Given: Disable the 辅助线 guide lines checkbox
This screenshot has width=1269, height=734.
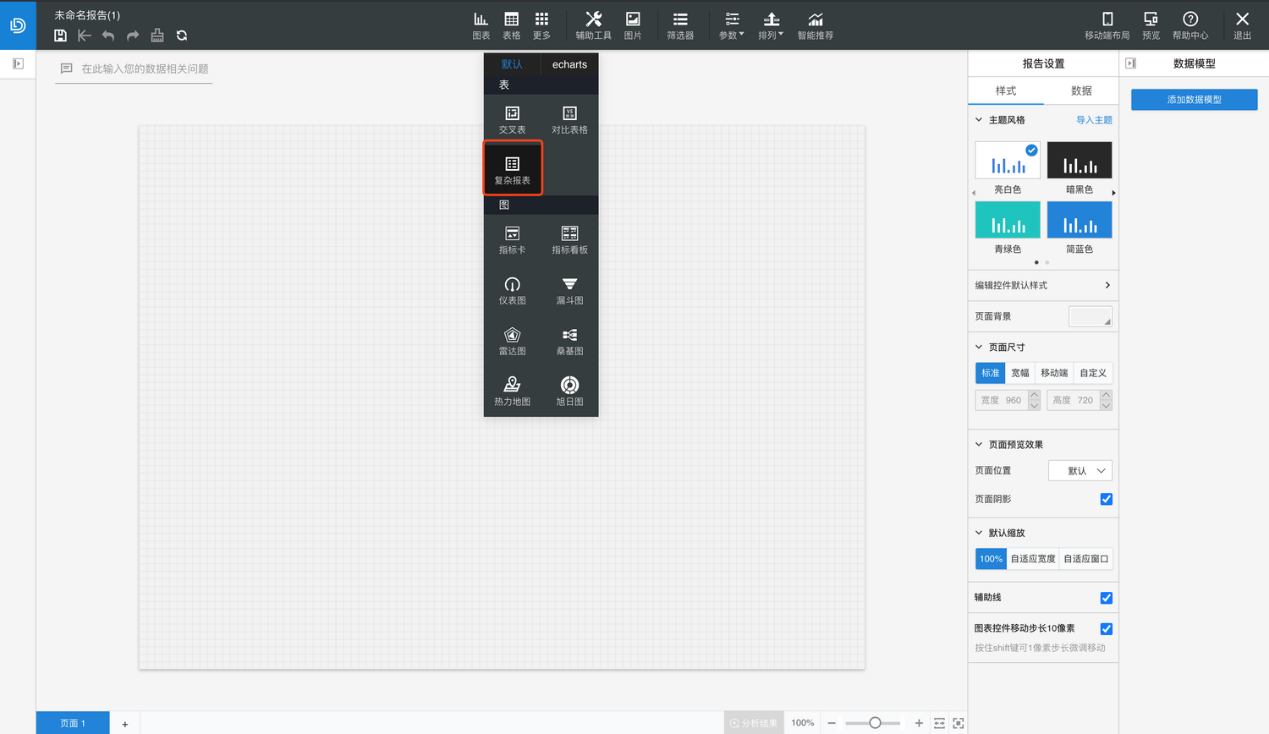Looking at the screenshot, I should 1106,598.
